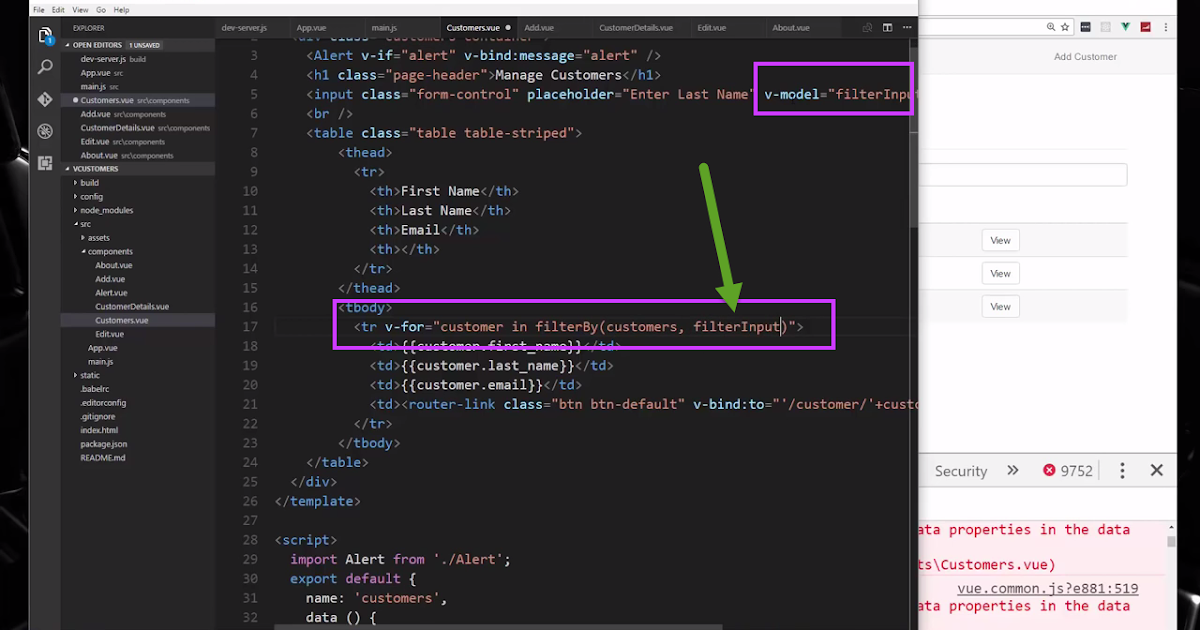Open Chrome's three-dot menu
The image size is (1200, 630).
click(x=1166, y=27)
